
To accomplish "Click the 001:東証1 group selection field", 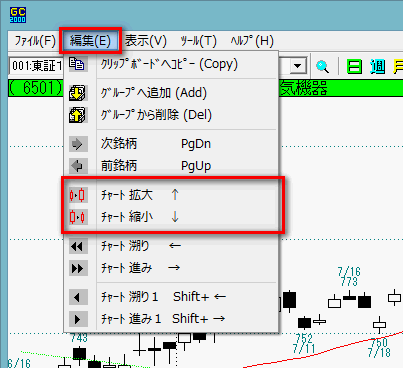I will point(37,66).
